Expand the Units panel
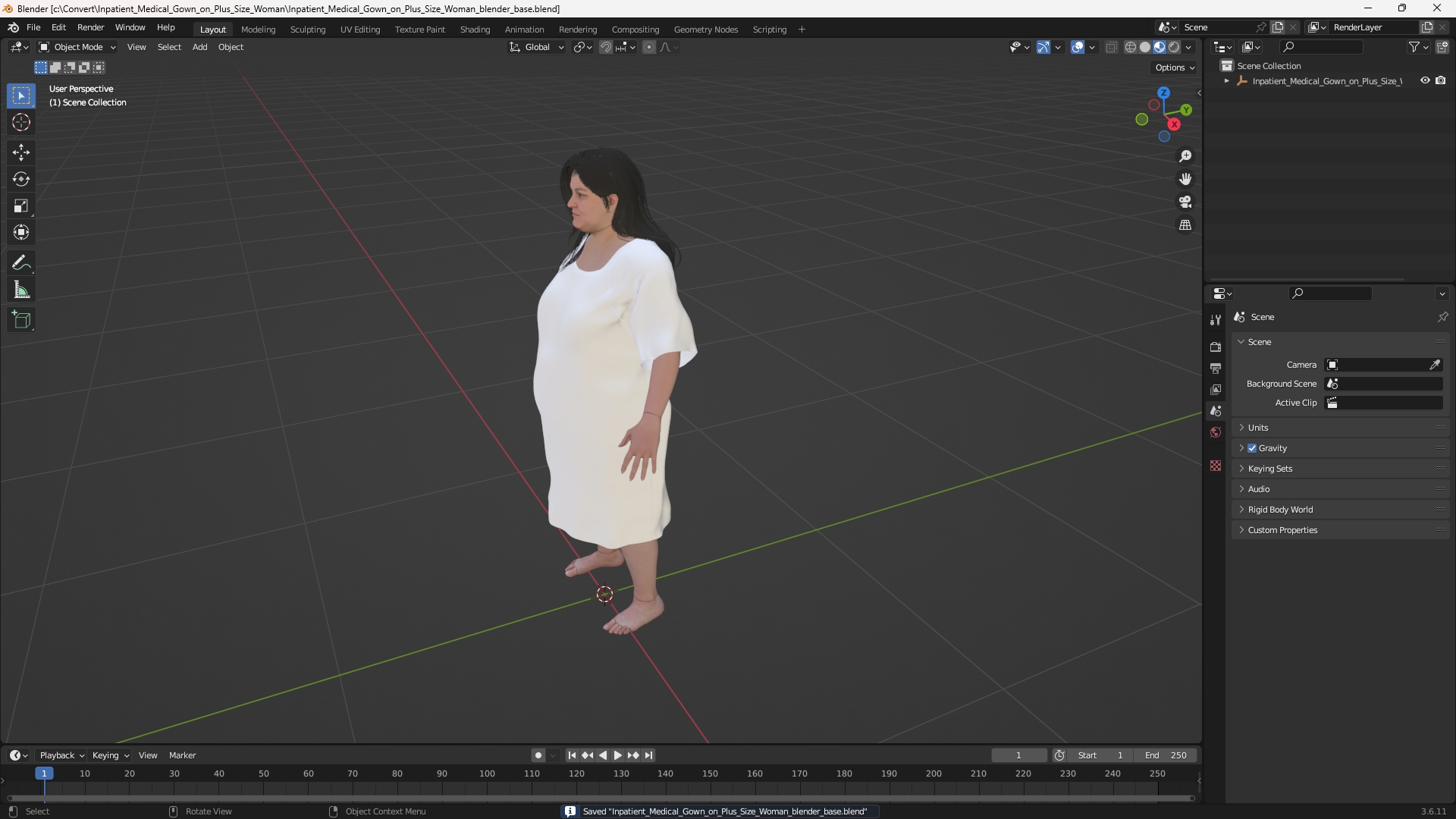 [1341, 428]
